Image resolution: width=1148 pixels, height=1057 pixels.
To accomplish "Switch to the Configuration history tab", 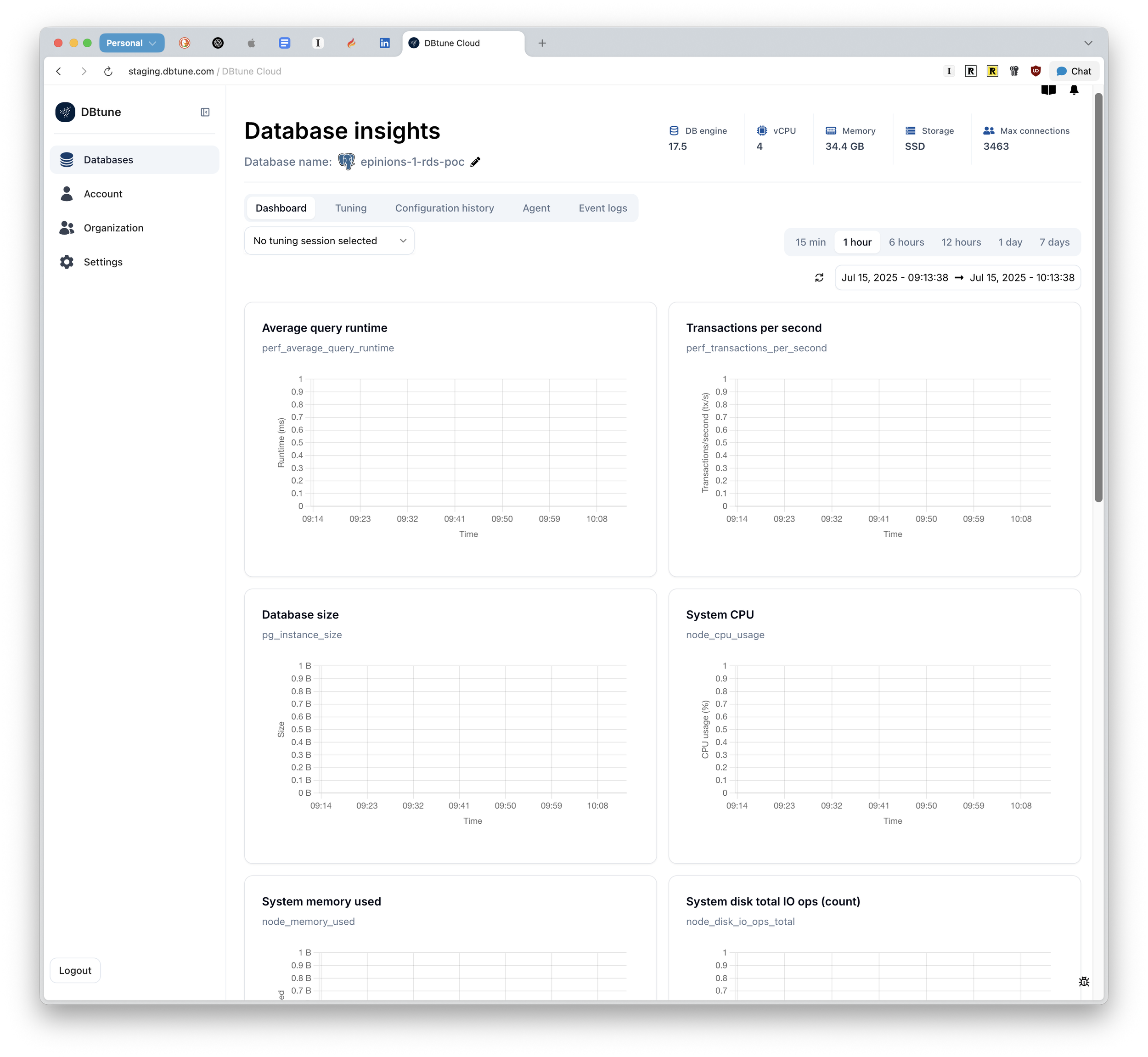I will coord(444,208).
